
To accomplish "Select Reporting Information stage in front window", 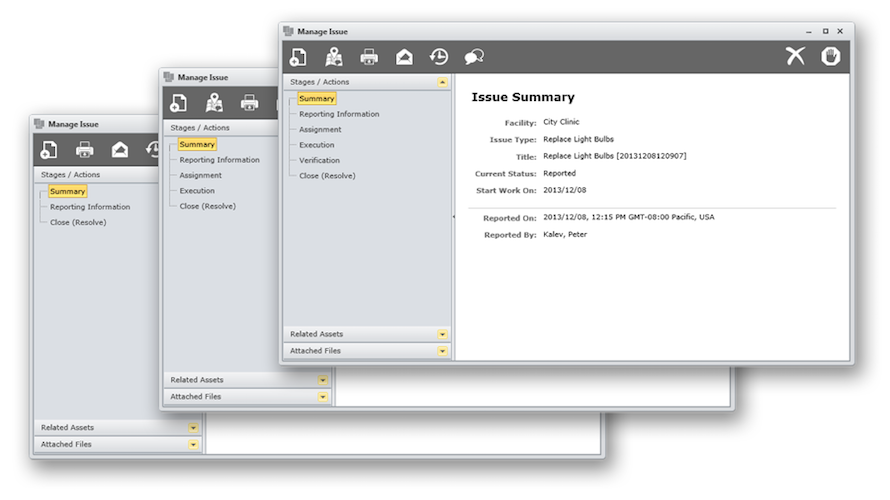I will [339, 114].
